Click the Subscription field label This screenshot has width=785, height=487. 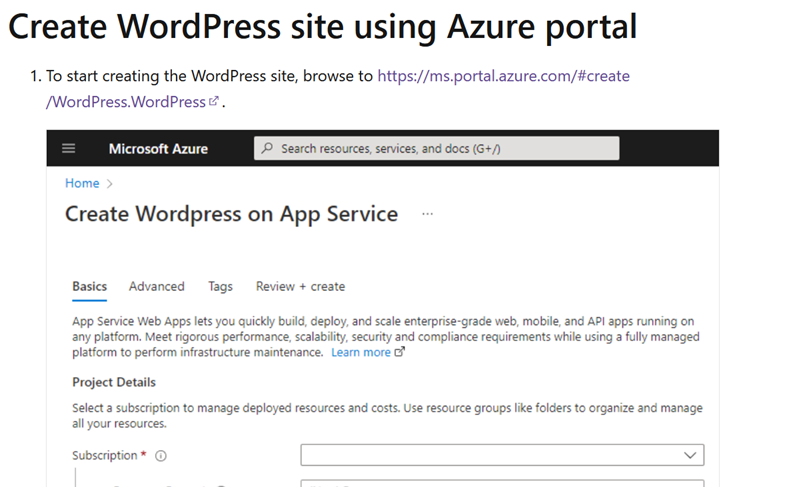click(x=105, y=455)
